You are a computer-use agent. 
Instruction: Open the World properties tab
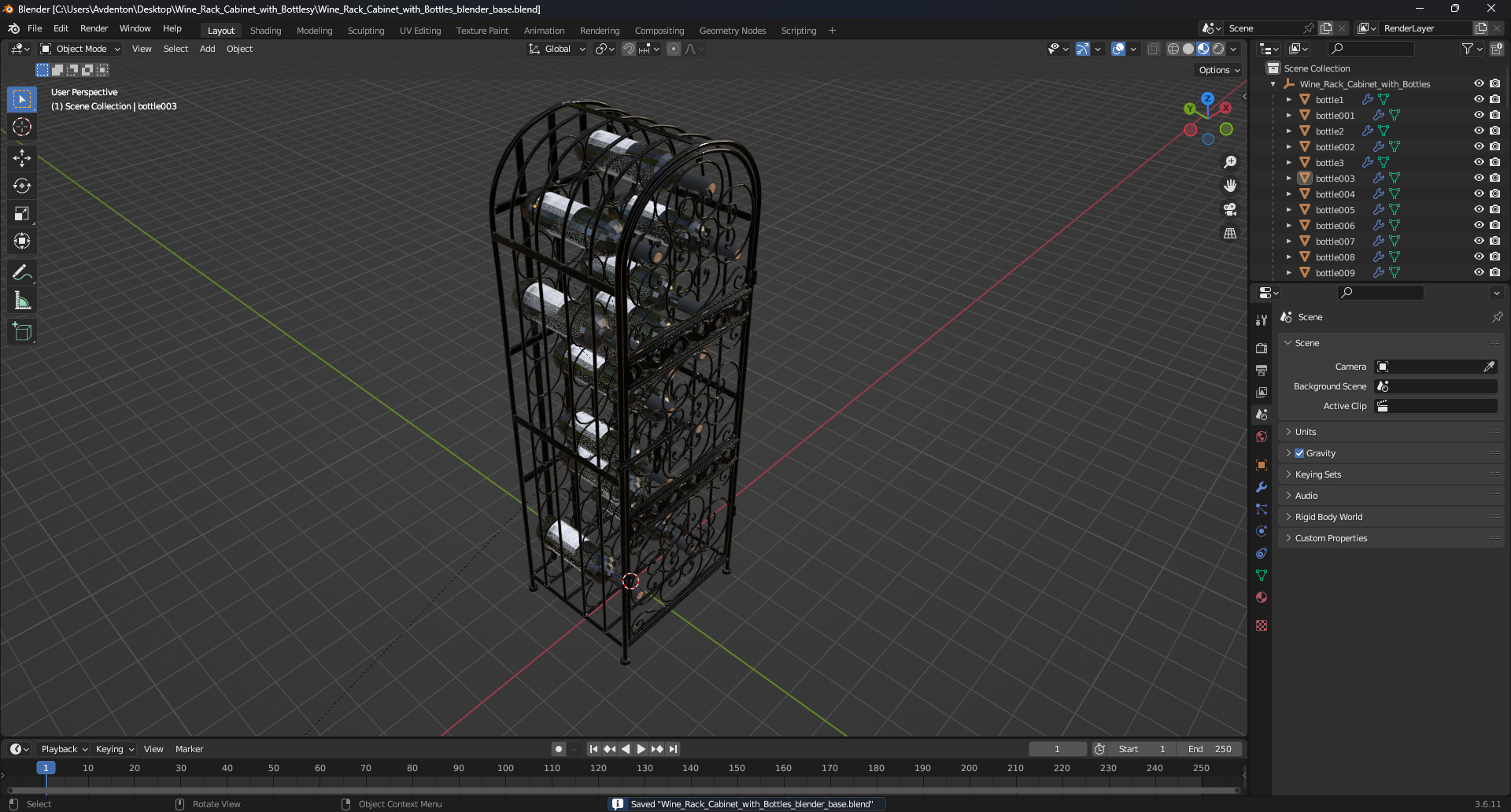coord(1262,437)
